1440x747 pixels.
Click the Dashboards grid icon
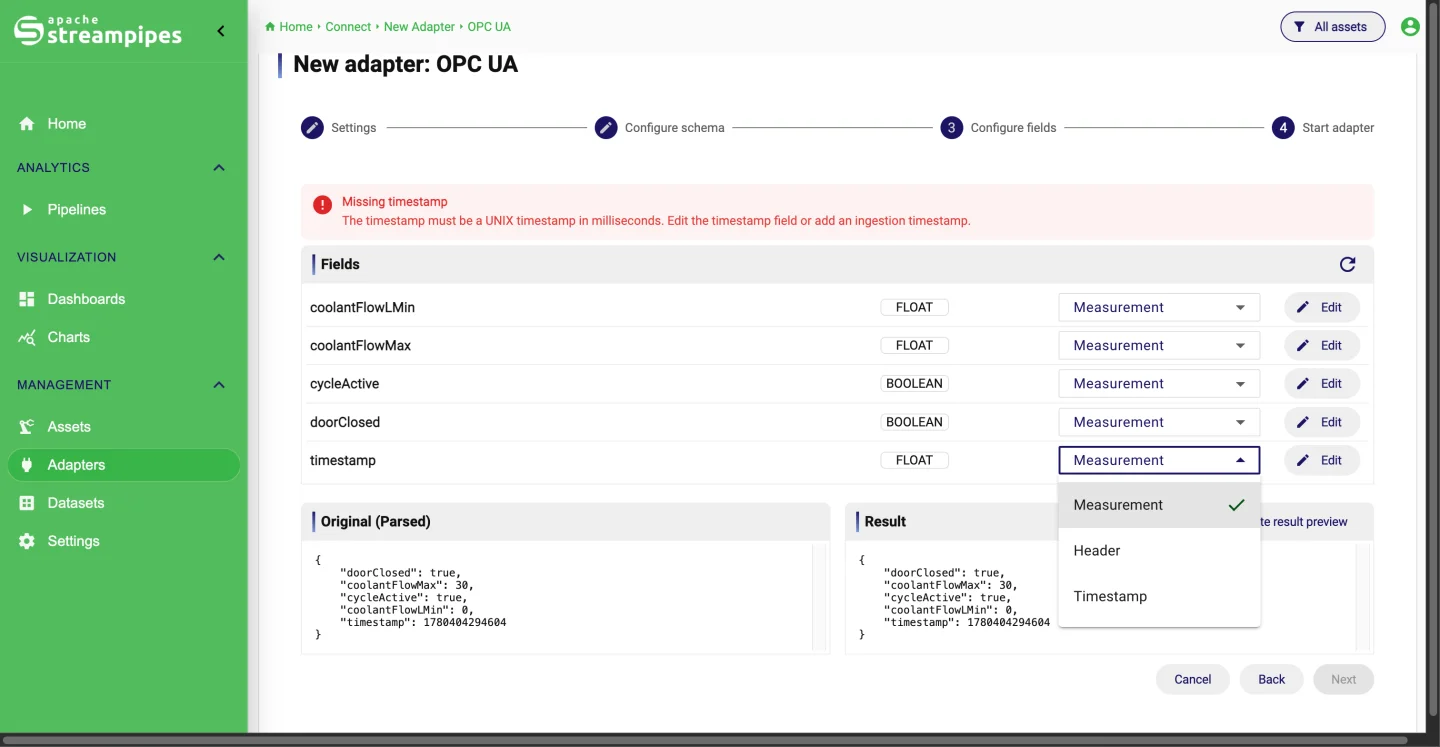coord(27,299)
